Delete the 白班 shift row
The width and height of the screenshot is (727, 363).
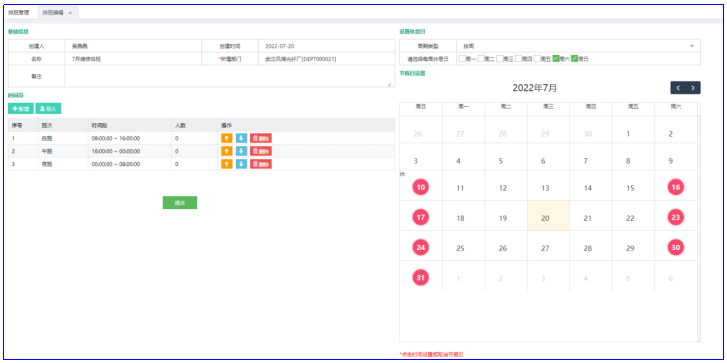coord(261,138)
